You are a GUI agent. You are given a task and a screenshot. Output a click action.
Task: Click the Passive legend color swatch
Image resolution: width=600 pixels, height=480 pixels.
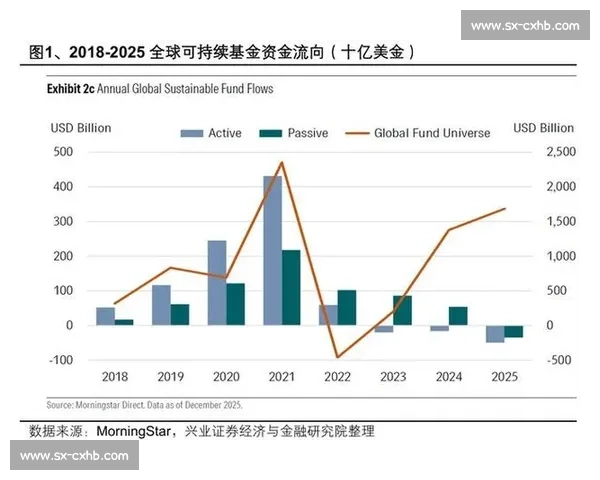pyautogui.click(x=271, y=134)
